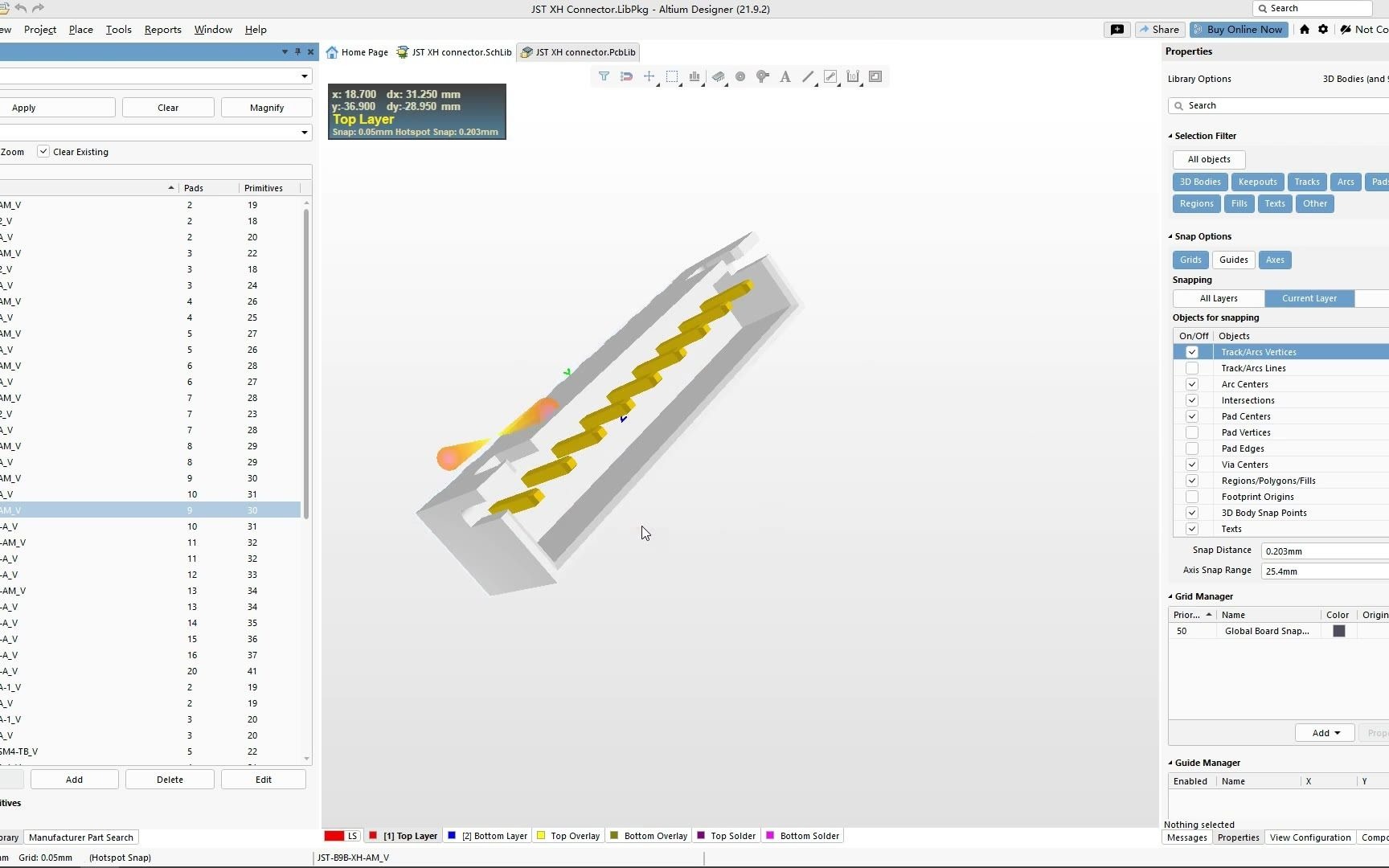This screenshot has width=1389, height=868.
Task: Click the redo arrow in title bar
Action: [x=38, y=8]
